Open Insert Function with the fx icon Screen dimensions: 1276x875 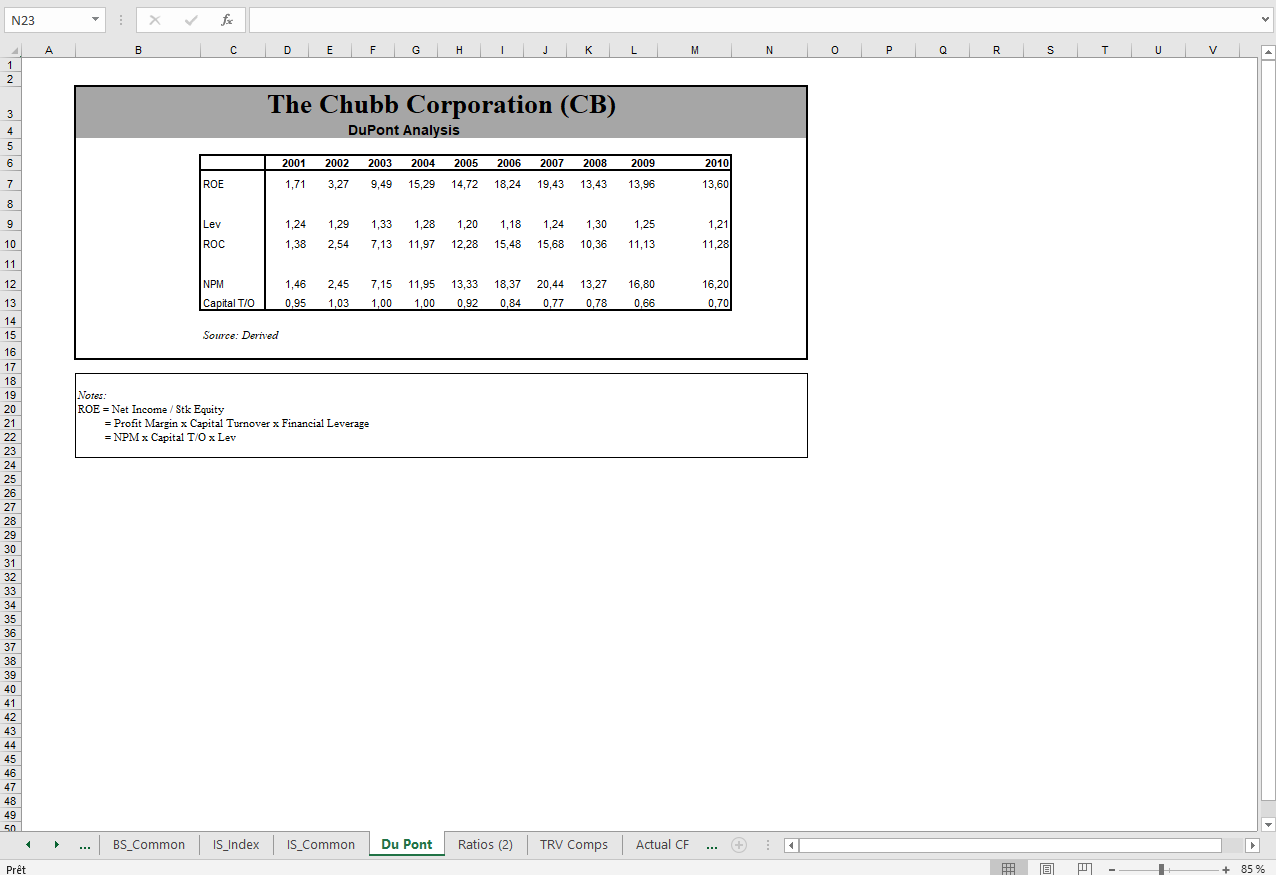coord(227,20)
